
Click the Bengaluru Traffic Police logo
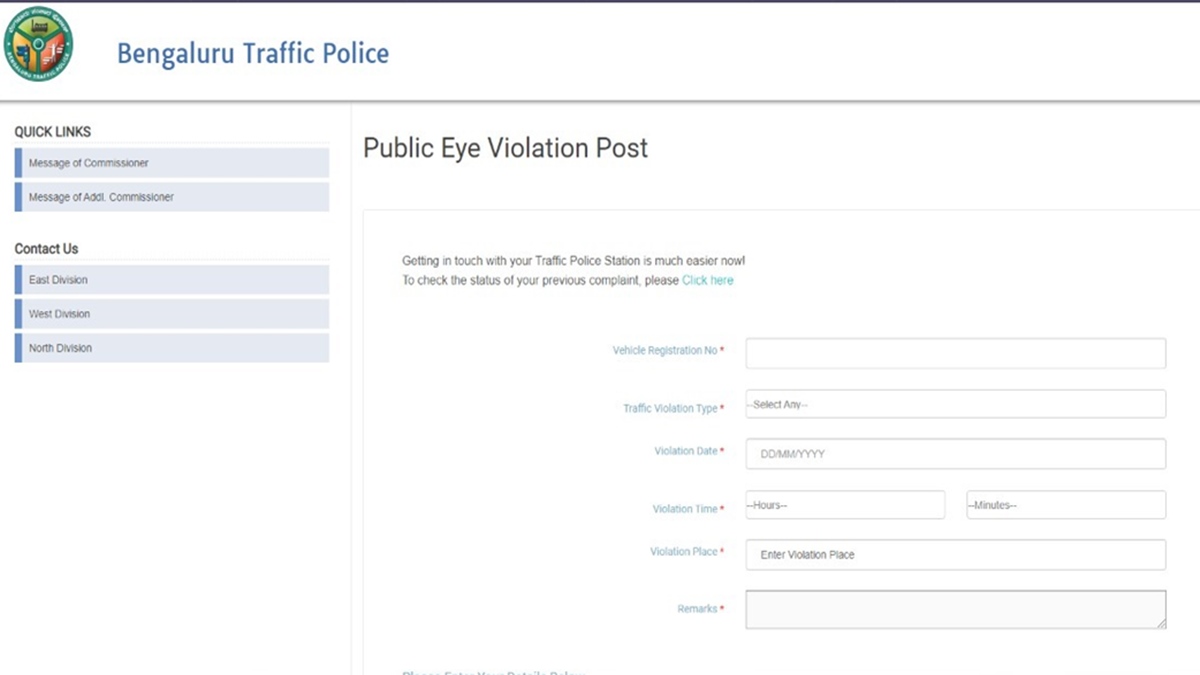pos(42,44)
